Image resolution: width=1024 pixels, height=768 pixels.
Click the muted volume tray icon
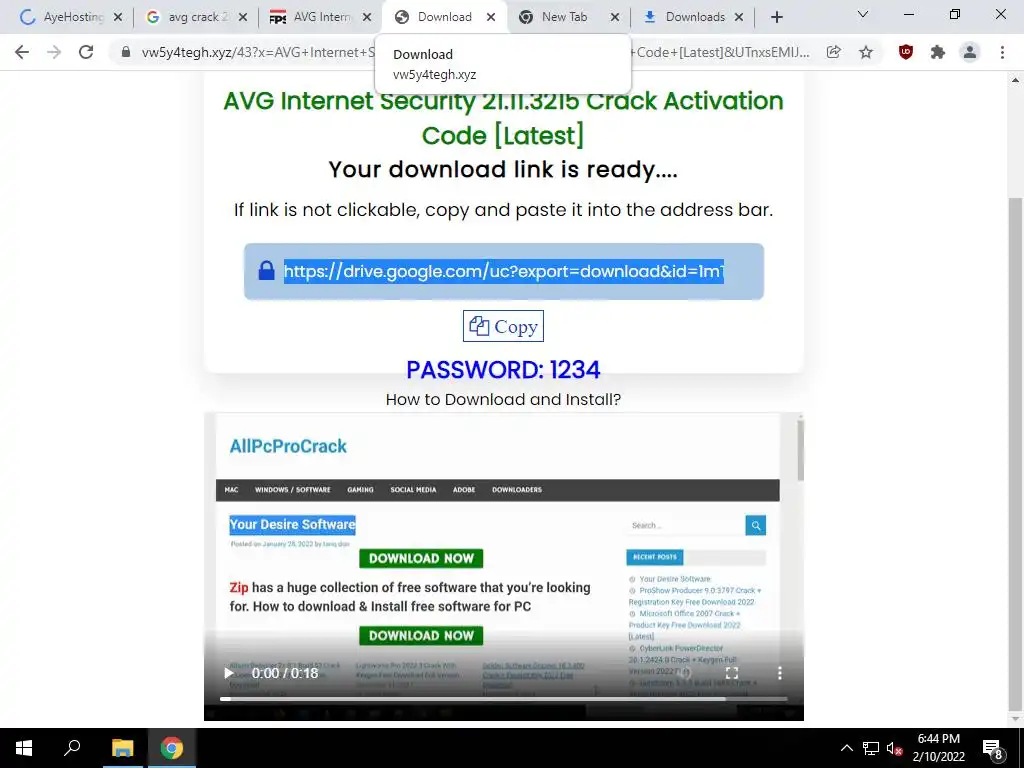(894, 748)
